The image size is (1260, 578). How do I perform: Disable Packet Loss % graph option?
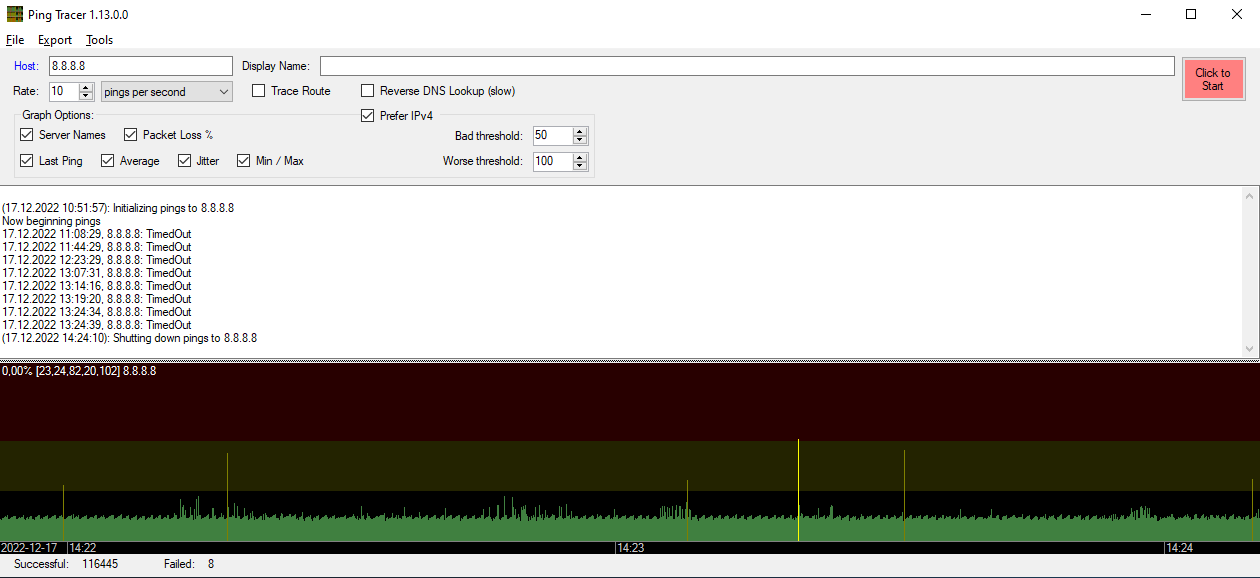(131, 135)
